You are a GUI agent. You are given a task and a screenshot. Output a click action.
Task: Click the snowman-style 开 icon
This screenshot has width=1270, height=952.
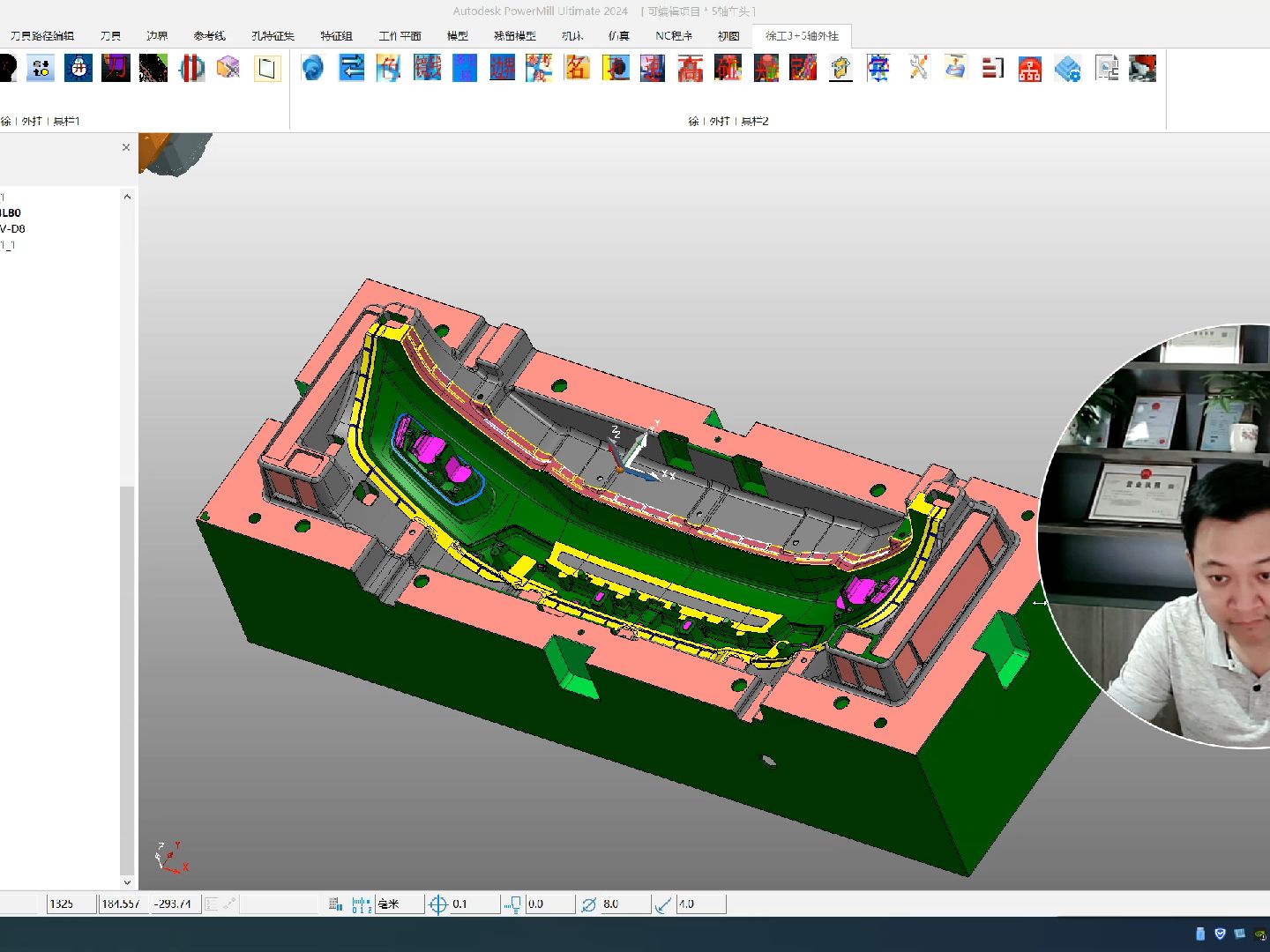coord(78,68)
